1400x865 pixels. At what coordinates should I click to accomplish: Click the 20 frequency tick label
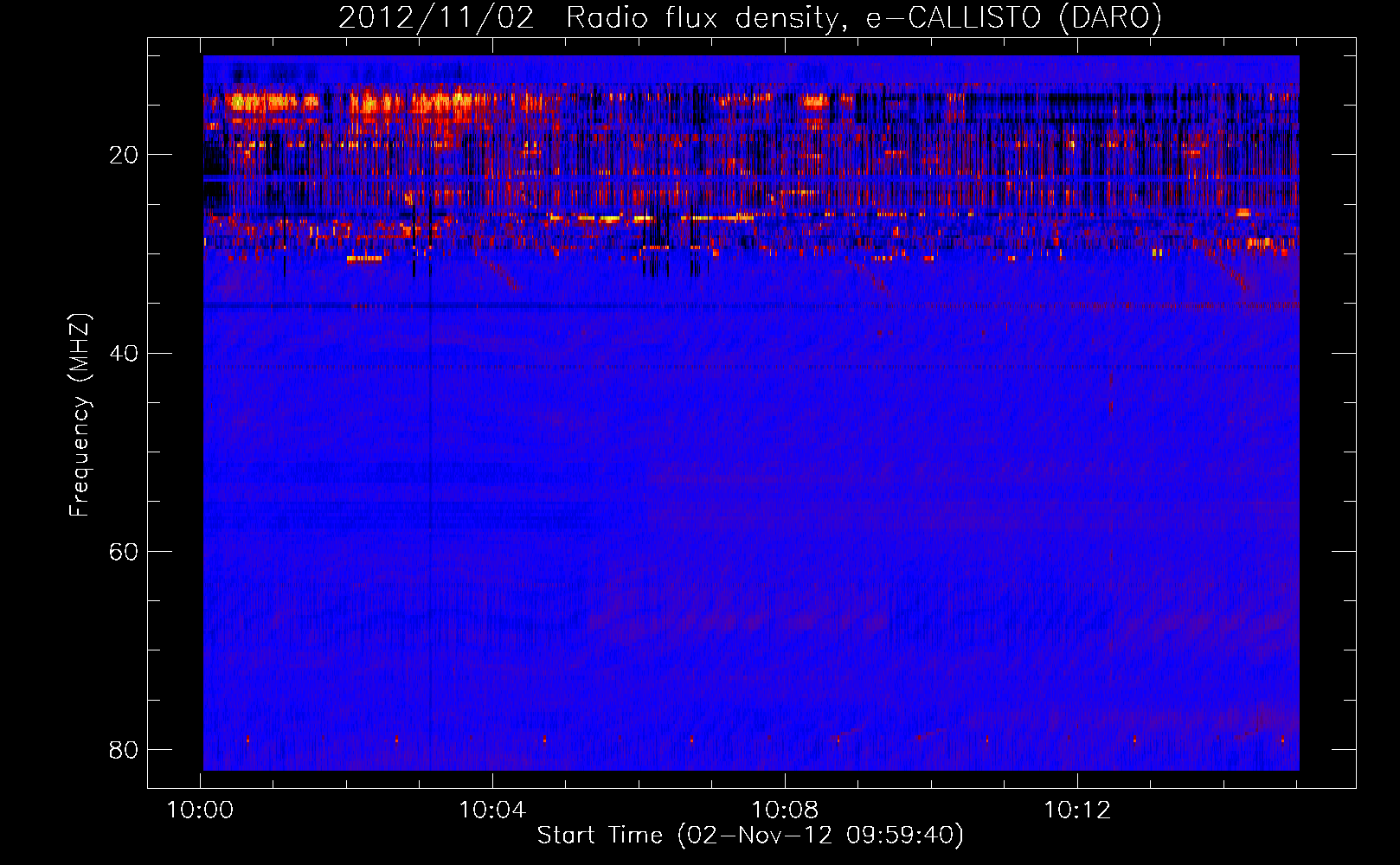[x=123, y=155]
